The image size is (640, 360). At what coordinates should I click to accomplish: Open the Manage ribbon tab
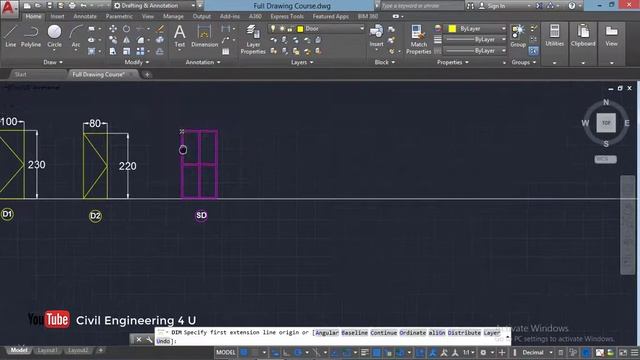pyautogui.click(x=173, y=16)
